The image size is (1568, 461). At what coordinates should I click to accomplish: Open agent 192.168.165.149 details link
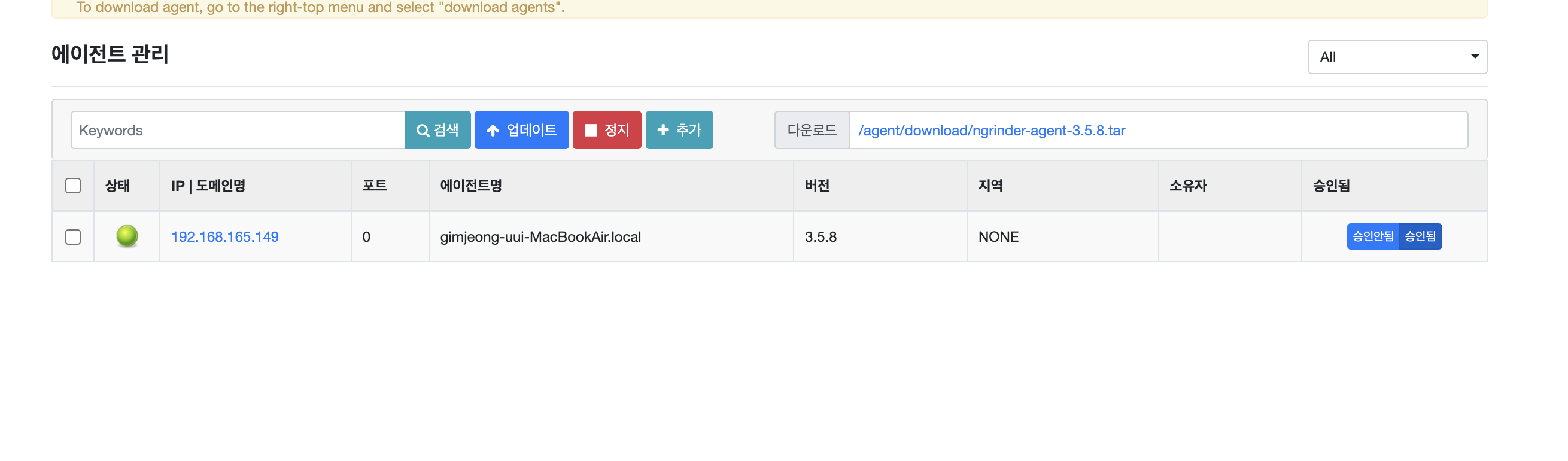[x=224, y=237]
